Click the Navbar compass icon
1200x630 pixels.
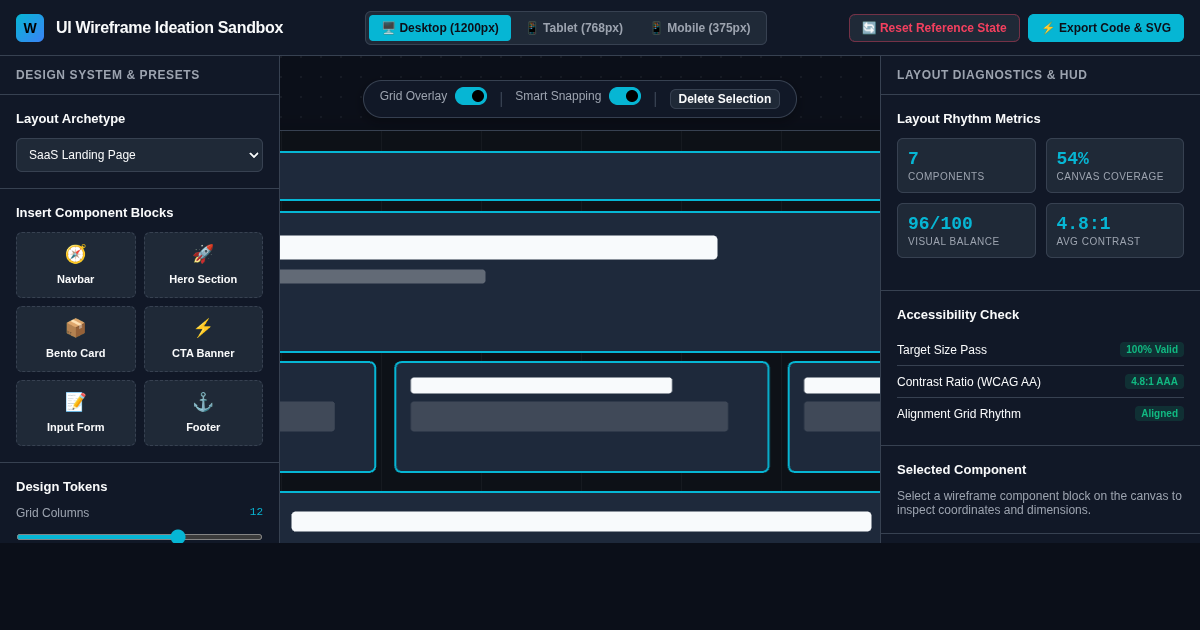pyautogui.click(x=76, y=254)
